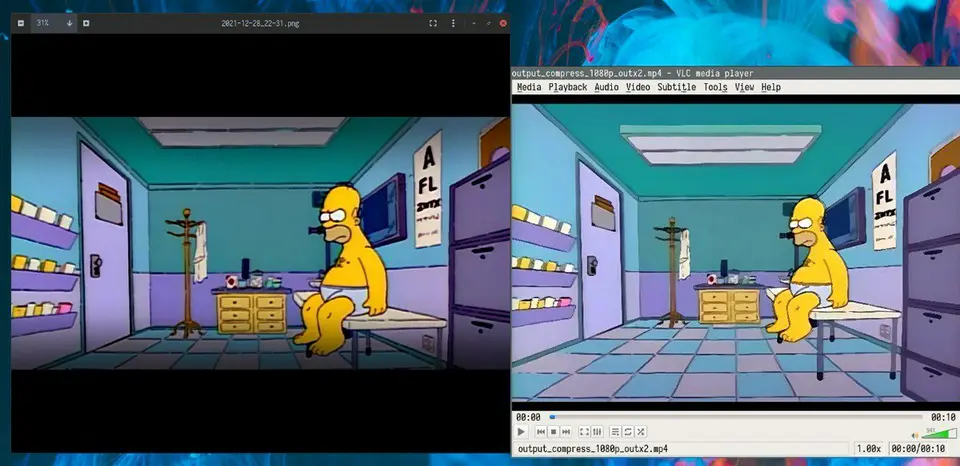The width and height of the screenshot is (960, 466).
Task: Minimize the image viewer window
Action: click(474, 23)
